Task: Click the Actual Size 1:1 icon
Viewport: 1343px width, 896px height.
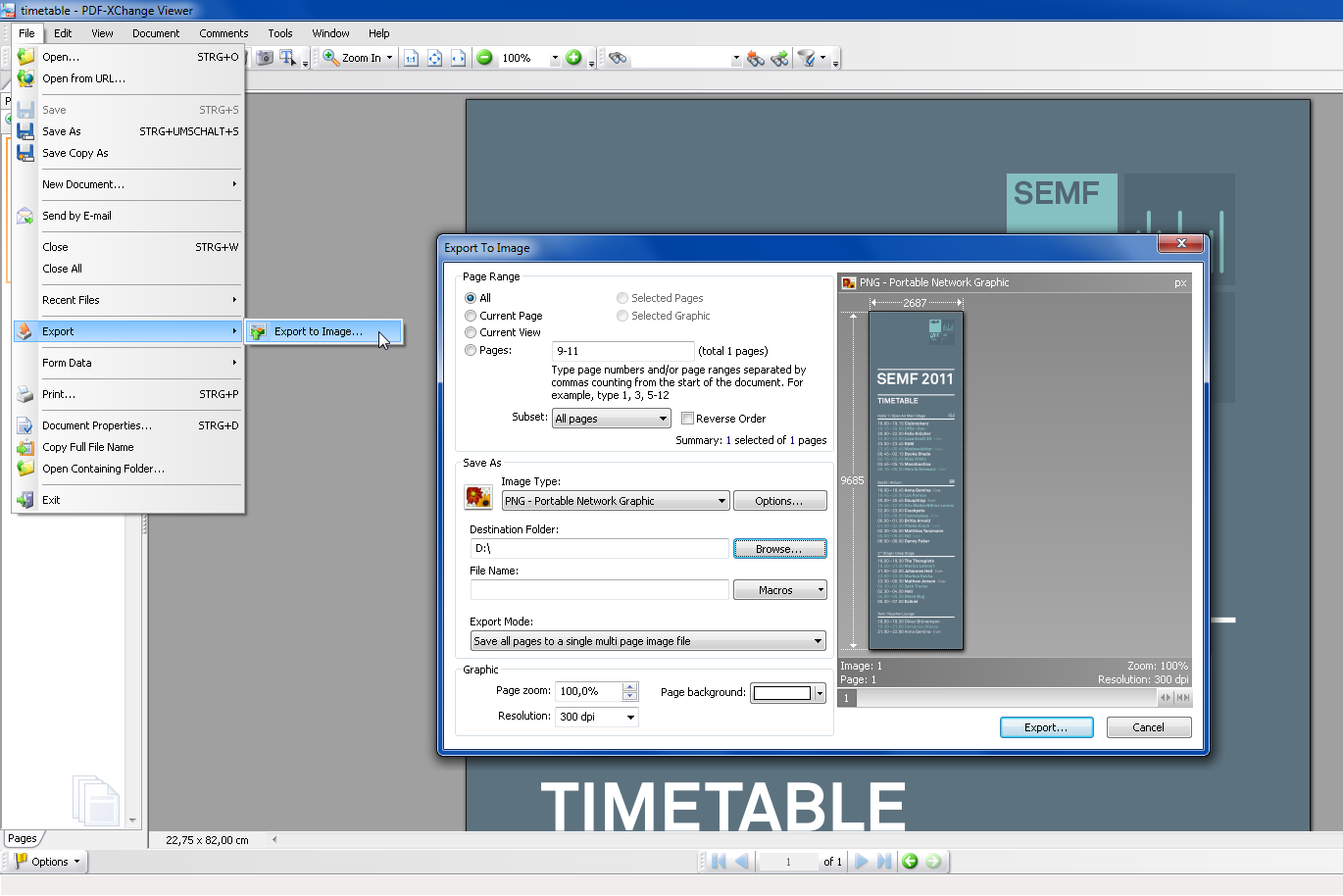Action: tap(411, 58)
